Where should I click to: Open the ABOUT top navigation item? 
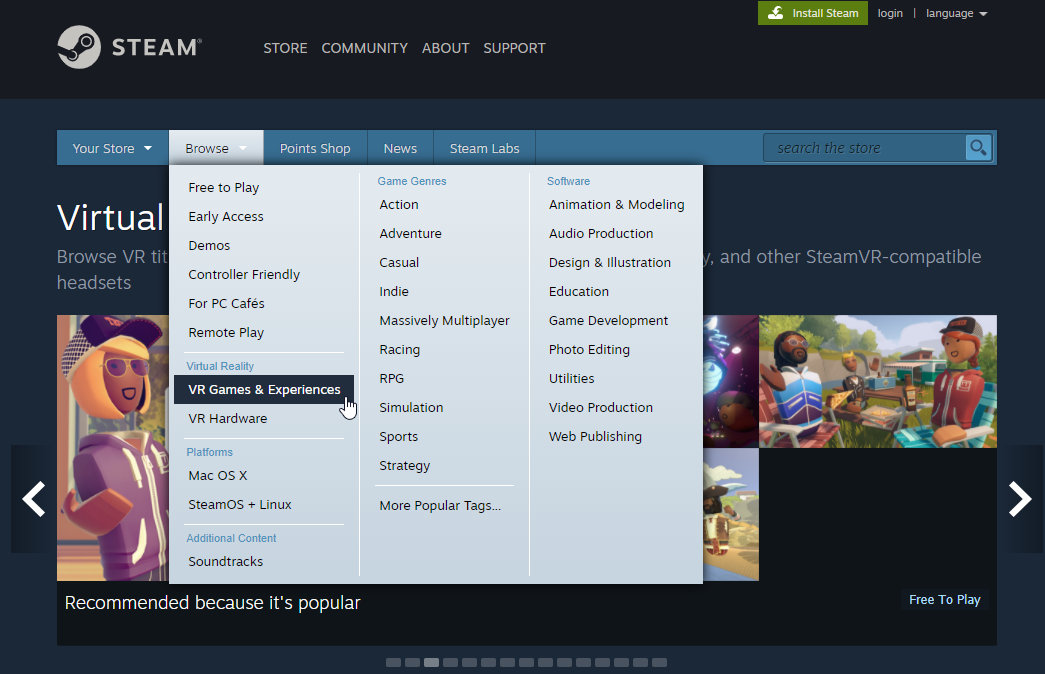click(445, 48)
